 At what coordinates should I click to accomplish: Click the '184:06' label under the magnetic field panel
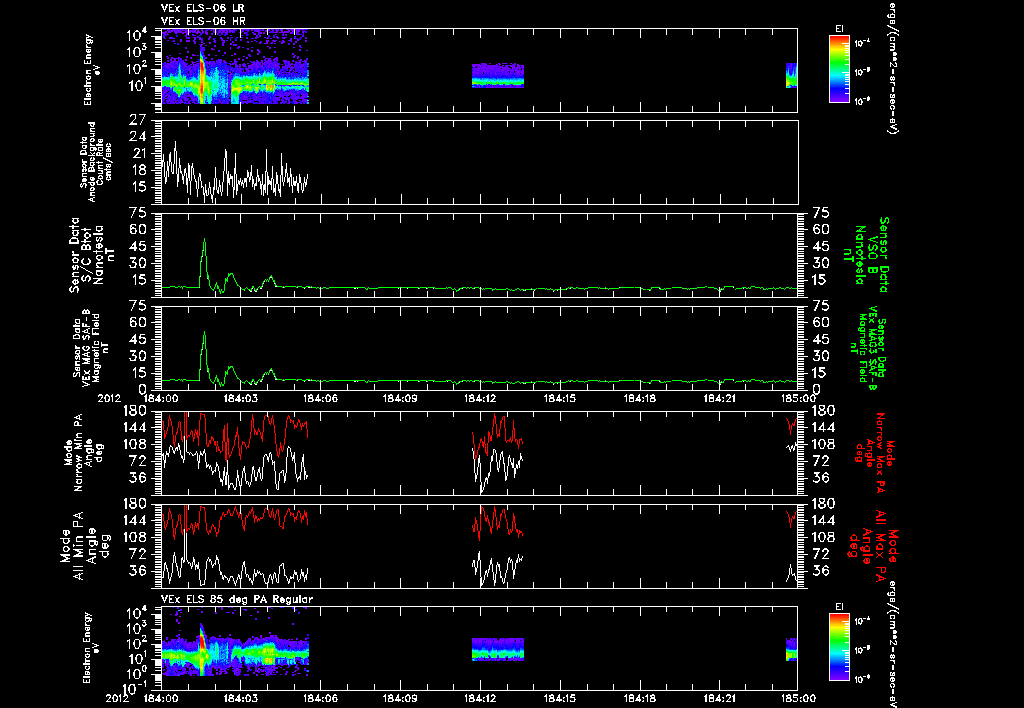[321, 398]
